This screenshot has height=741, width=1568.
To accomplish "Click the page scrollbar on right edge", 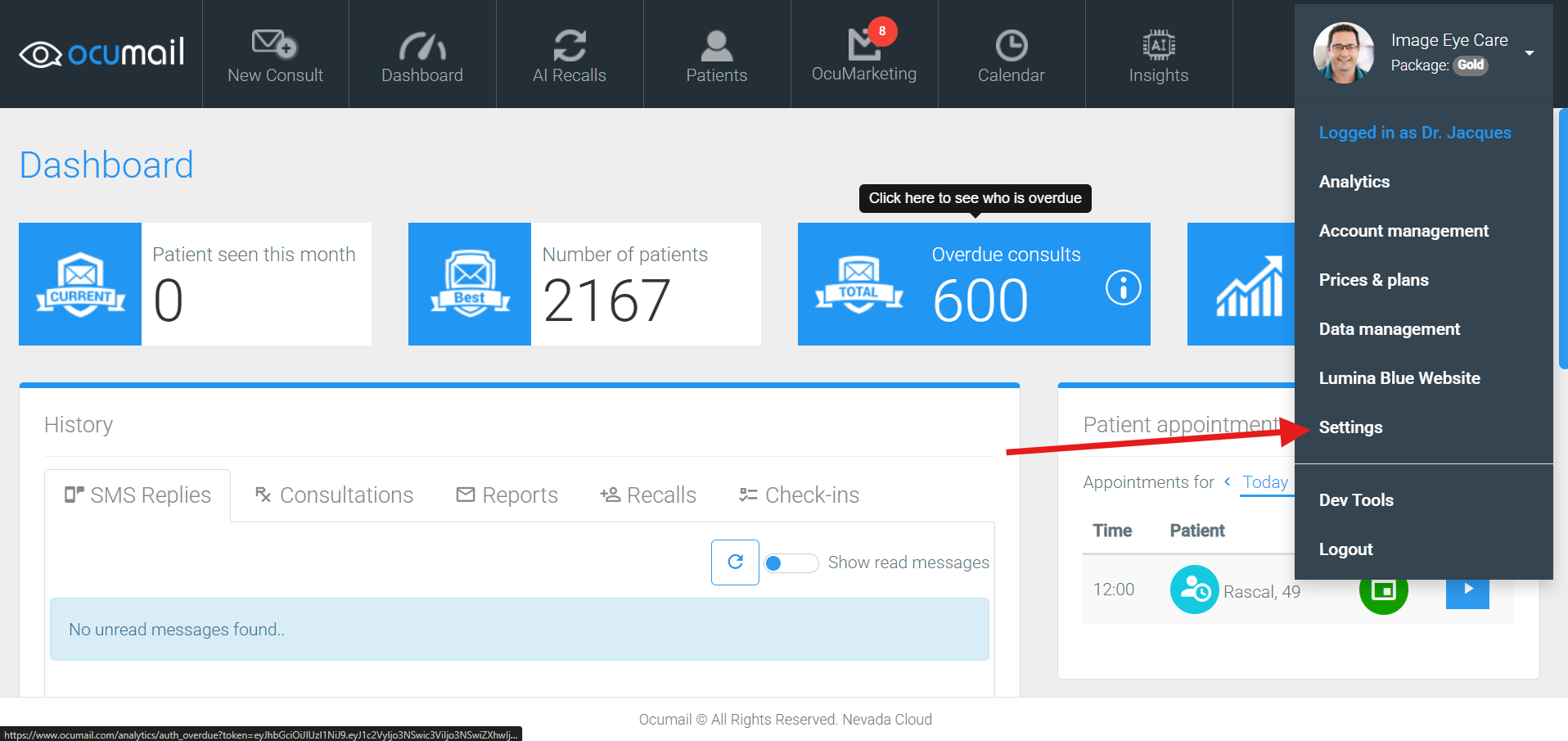I will coord(1563,237).
